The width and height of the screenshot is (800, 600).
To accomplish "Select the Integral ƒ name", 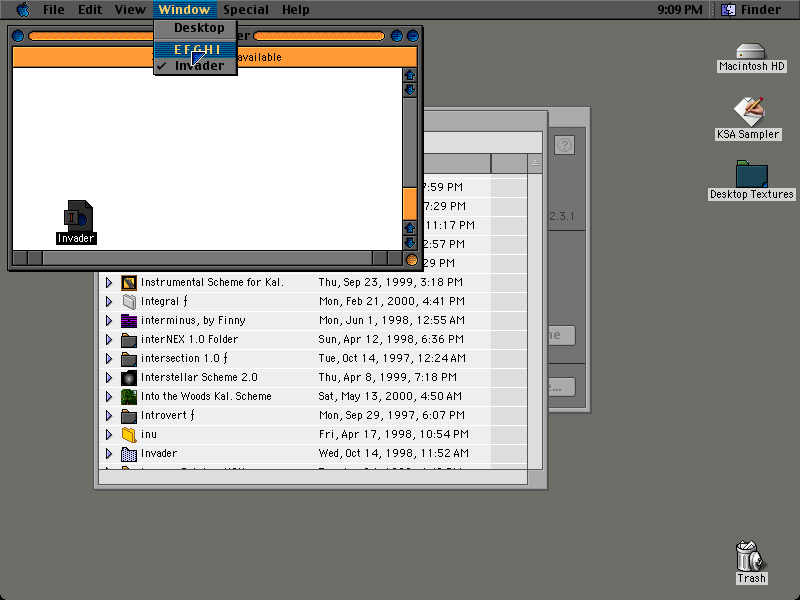I will [164, 301].
